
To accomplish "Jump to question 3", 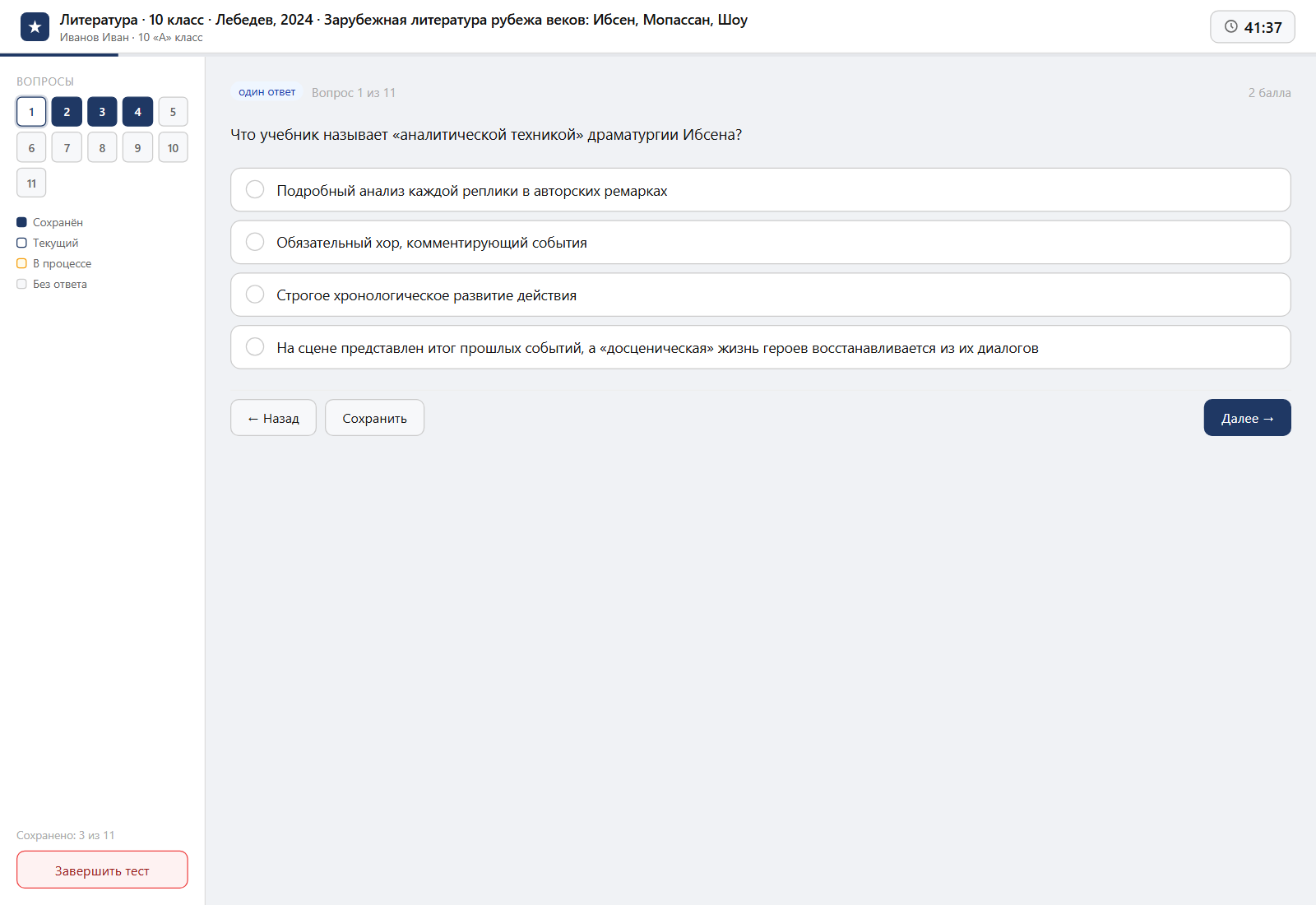I will tap(102, 112).
